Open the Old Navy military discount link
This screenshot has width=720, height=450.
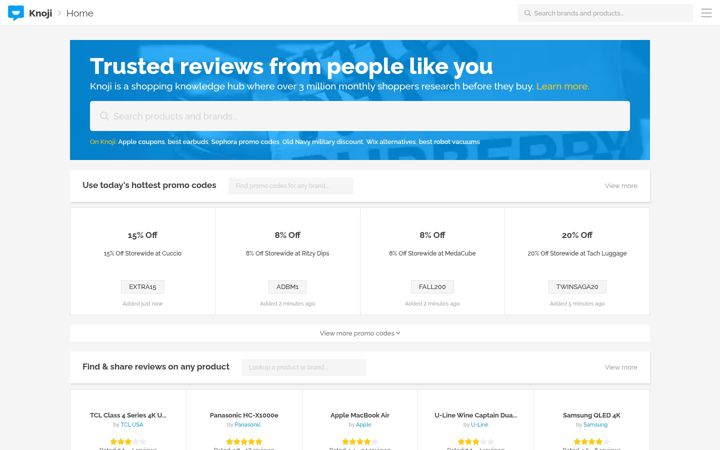click(322, 142)
